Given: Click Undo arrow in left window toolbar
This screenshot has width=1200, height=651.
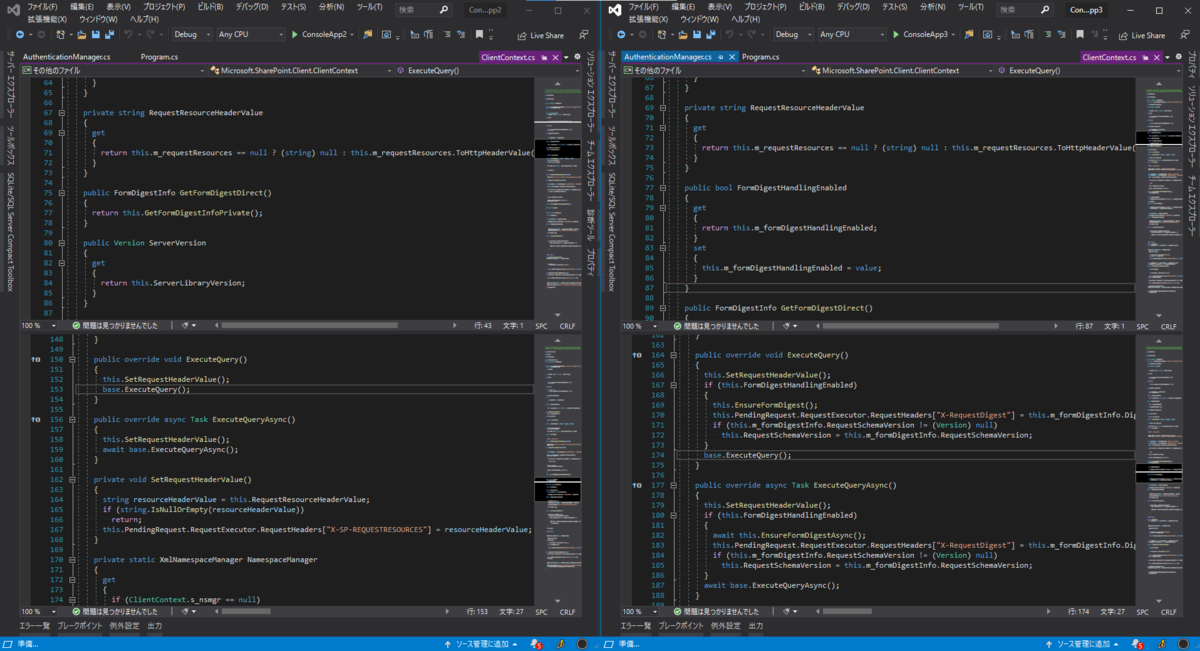Looking at the screenshot, I should pyautogui.click(x=128, y=35).
